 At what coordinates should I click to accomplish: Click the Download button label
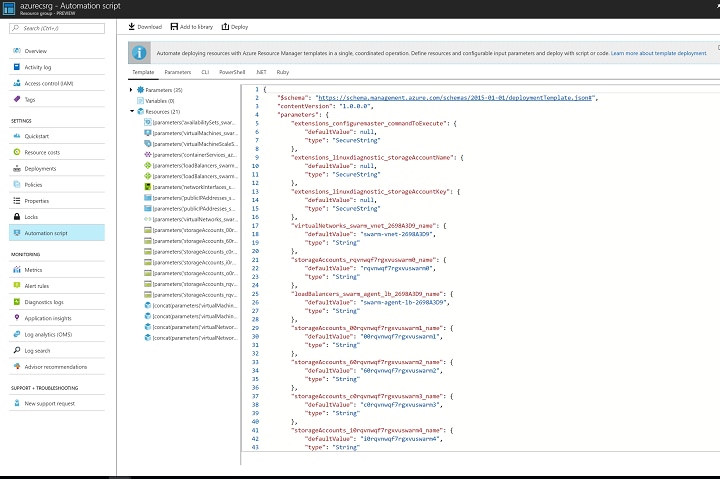[x=150, y=27]
